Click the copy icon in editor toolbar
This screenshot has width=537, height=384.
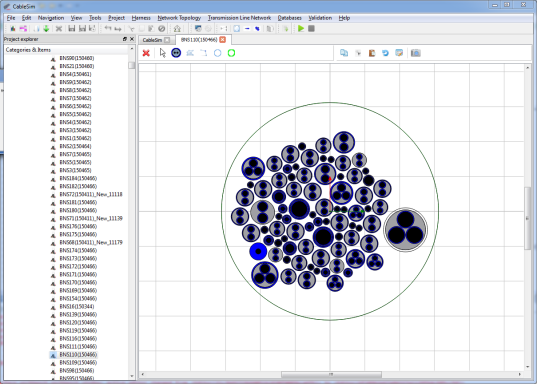coord(344,53)
